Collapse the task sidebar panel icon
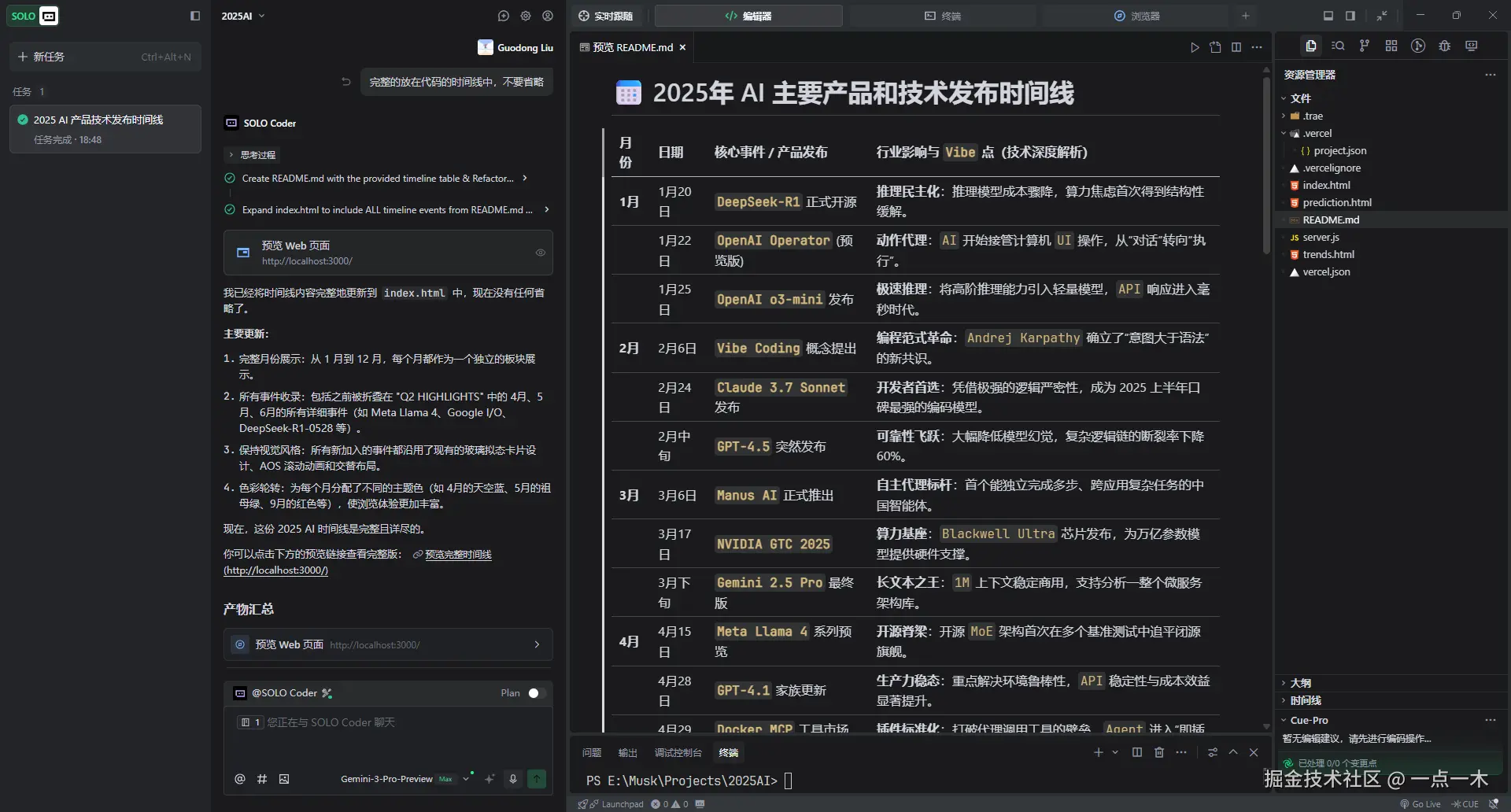1511x812 pixels. pyautogui.click(x=195, y=16)
